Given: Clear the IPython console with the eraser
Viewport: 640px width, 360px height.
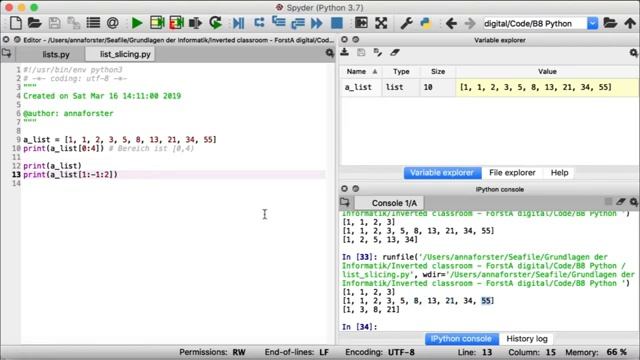Looking at the screenshot, I should [x=621, y=201].
